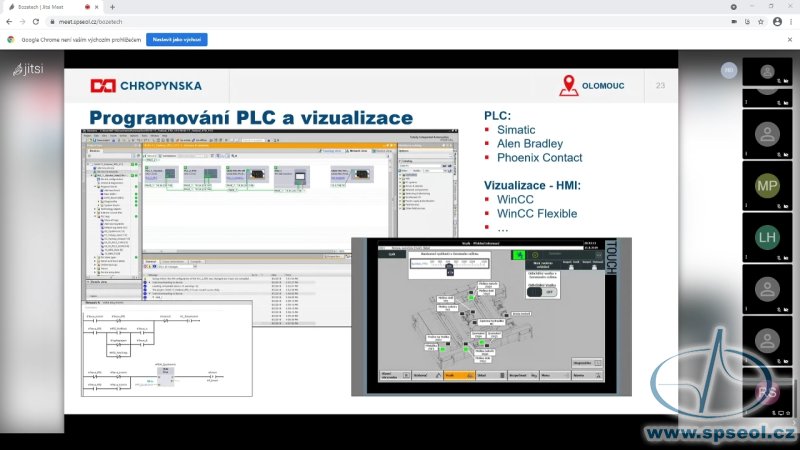Click the CHROPYNSKA logo on the slide
This screenshot has width=800, height=450.
[146, 86]
